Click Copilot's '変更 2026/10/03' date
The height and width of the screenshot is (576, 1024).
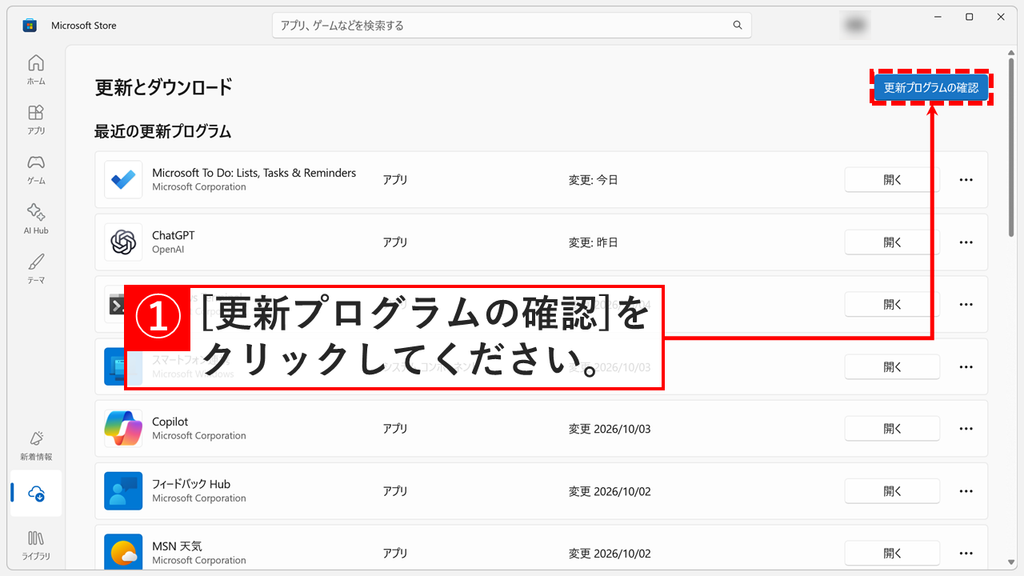coord(609,429)
